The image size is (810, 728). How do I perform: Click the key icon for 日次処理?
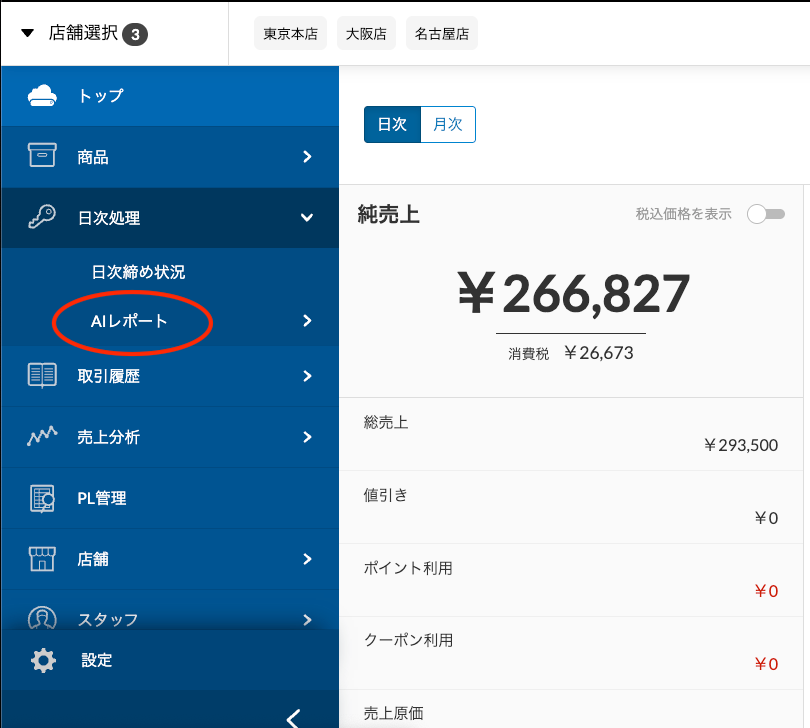coord(42,216)
